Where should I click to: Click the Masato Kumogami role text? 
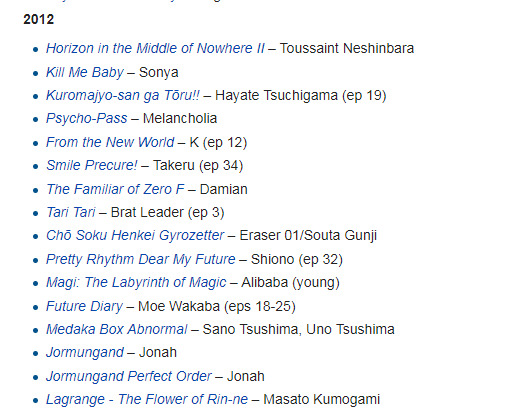(321, 400)
